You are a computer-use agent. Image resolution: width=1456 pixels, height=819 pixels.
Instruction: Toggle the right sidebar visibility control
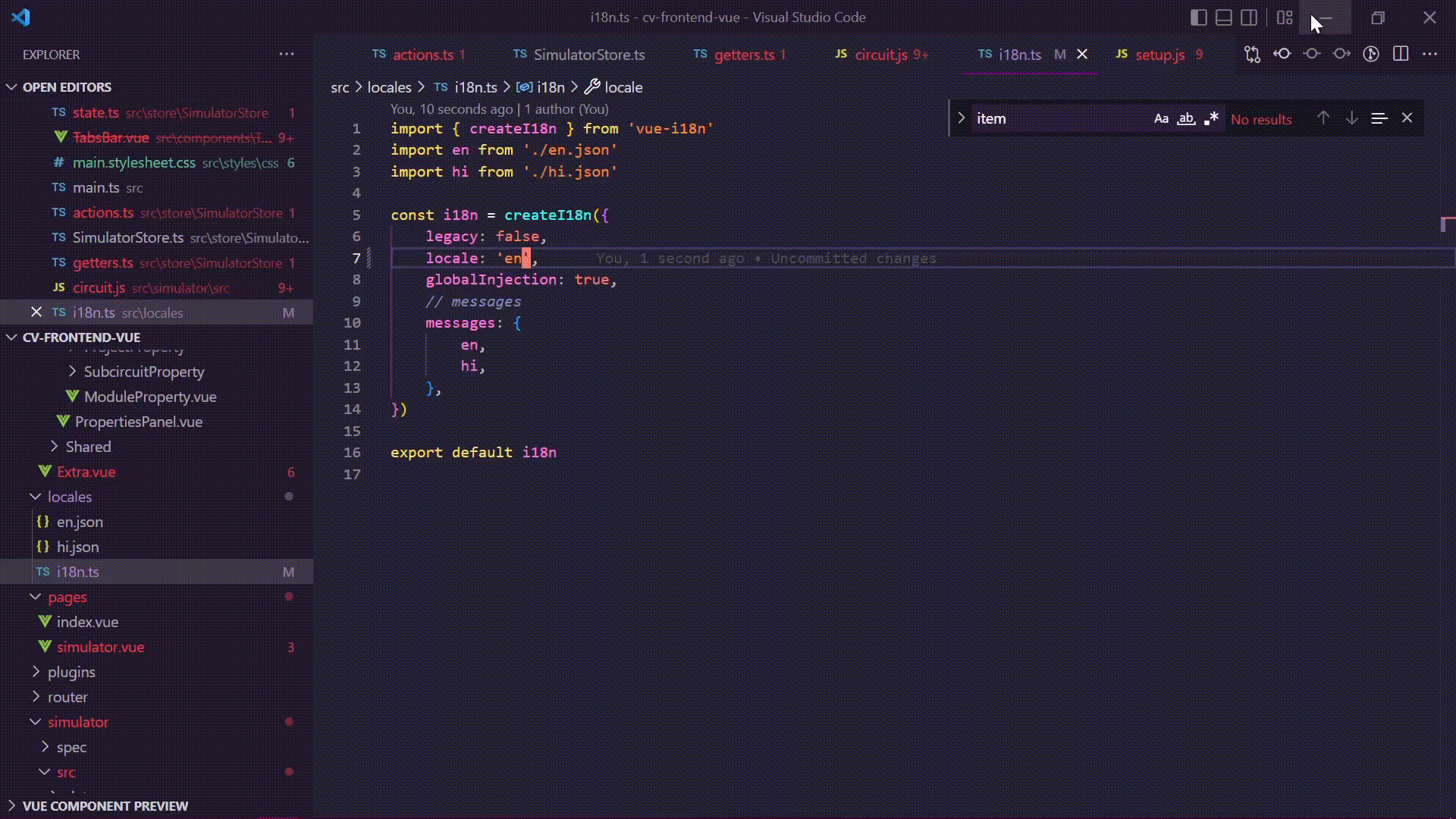coord(1248,17)
